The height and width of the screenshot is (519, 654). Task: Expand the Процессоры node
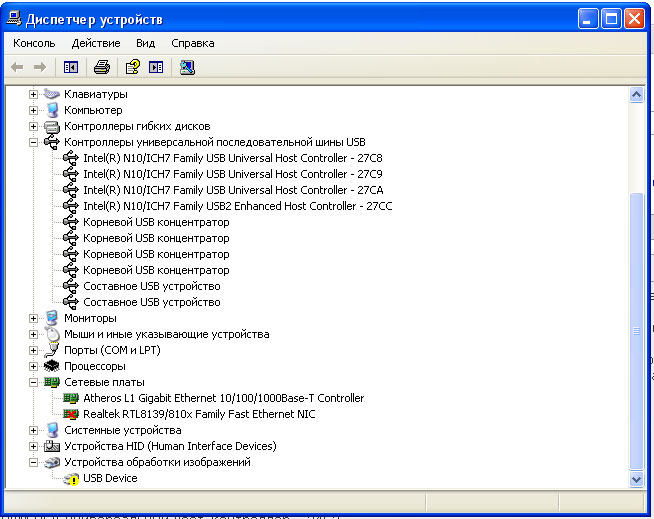[x=33, y=366]
